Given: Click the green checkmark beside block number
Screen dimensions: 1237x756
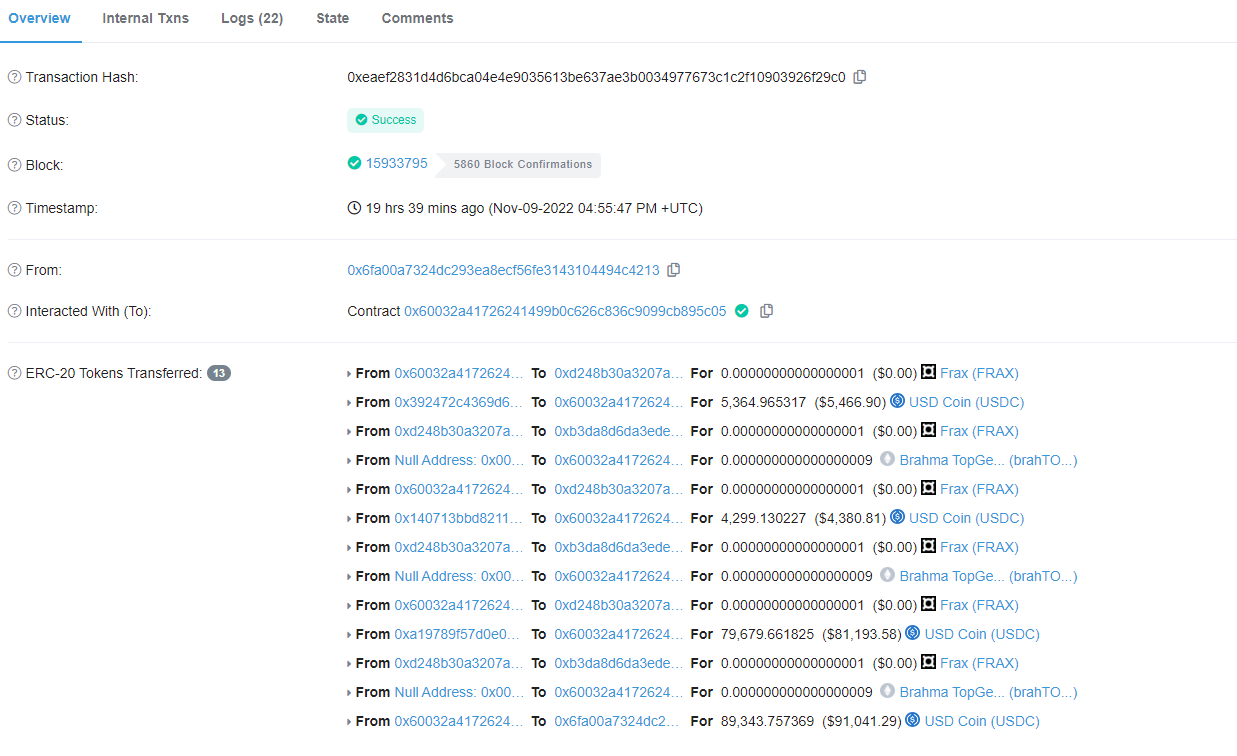Looking at the screenshot, I should point(353,163).
